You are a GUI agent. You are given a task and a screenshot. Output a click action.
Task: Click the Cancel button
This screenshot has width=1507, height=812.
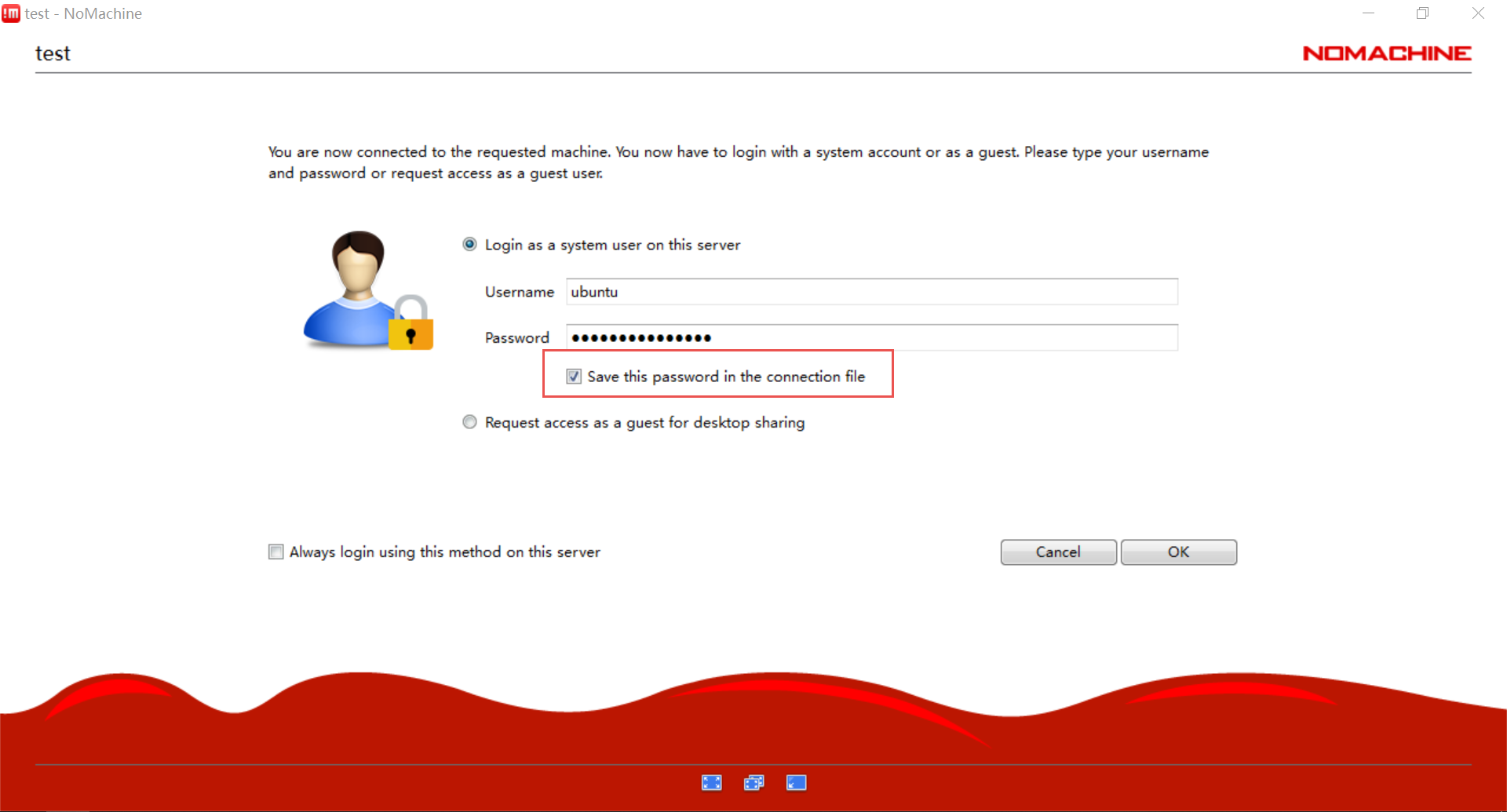(1058, 552)
